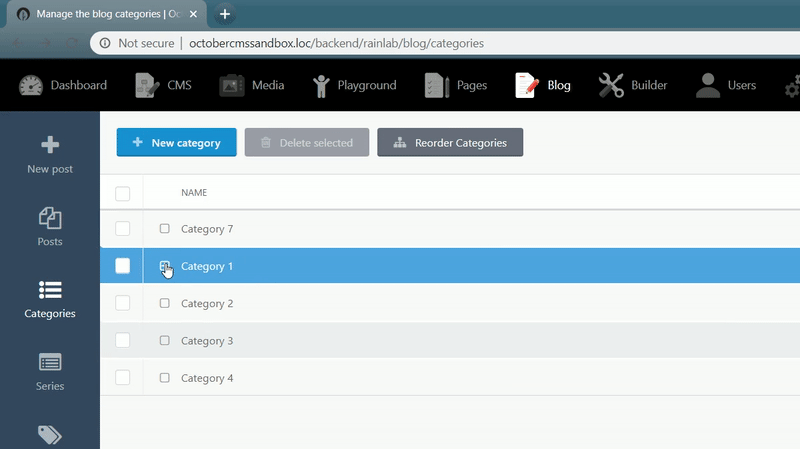Click the Delete selected button

(307, 142)
